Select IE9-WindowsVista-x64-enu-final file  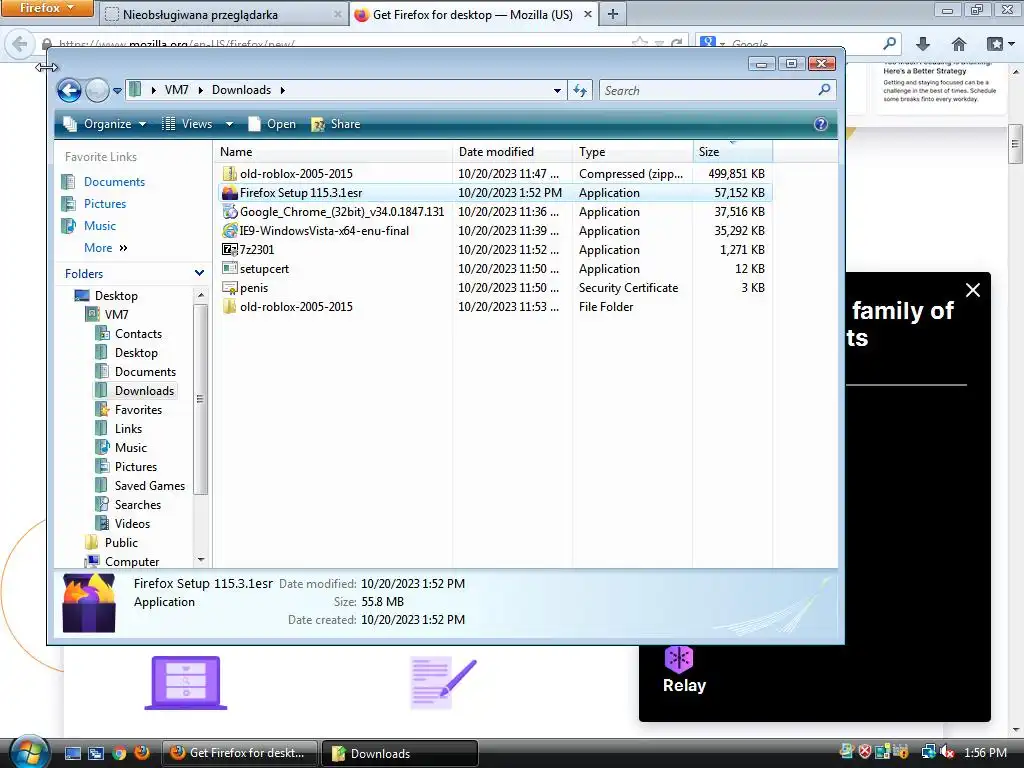tap(494, 231)
